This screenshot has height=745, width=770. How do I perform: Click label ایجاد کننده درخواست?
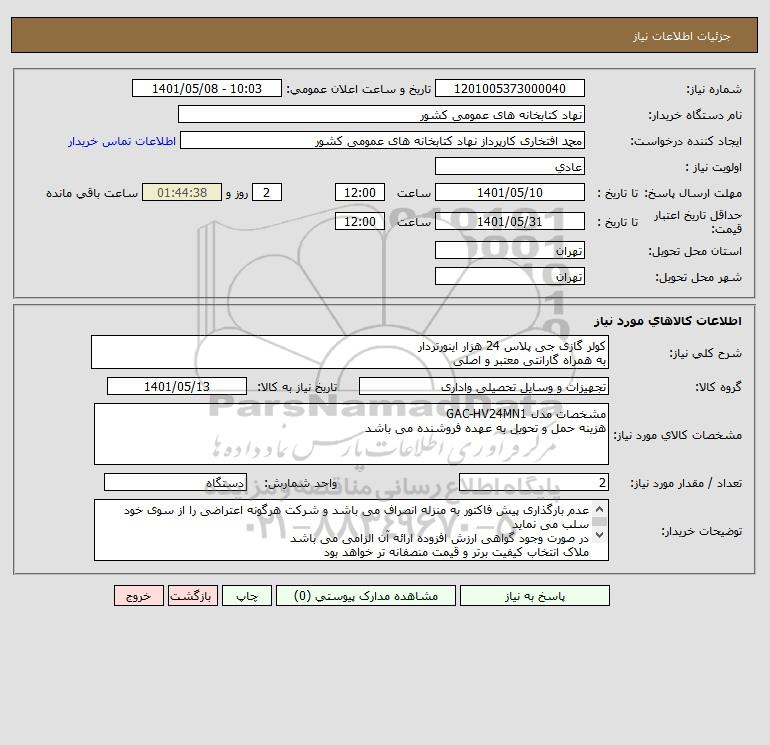click(686, 141)
